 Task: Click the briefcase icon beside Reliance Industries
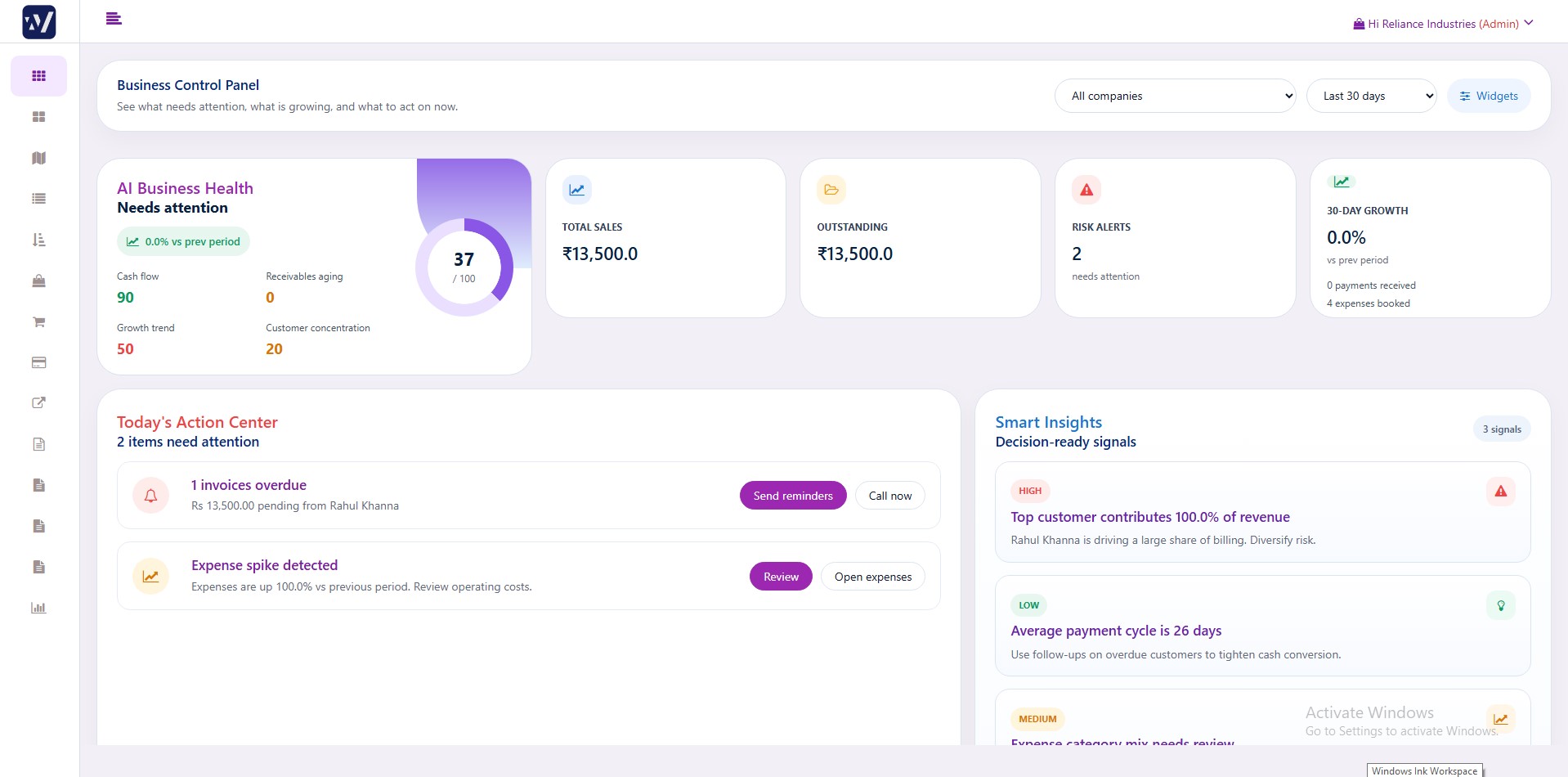coord(1359,24)
